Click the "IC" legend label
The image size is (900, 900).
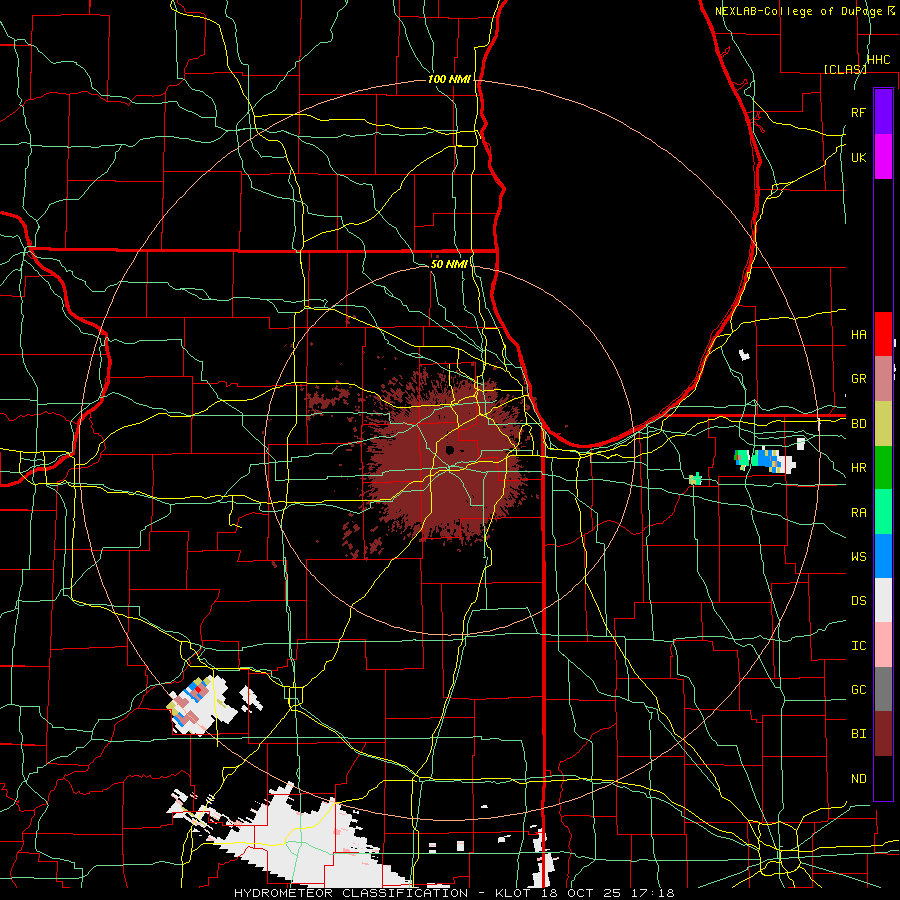click(x=858, y=646)
